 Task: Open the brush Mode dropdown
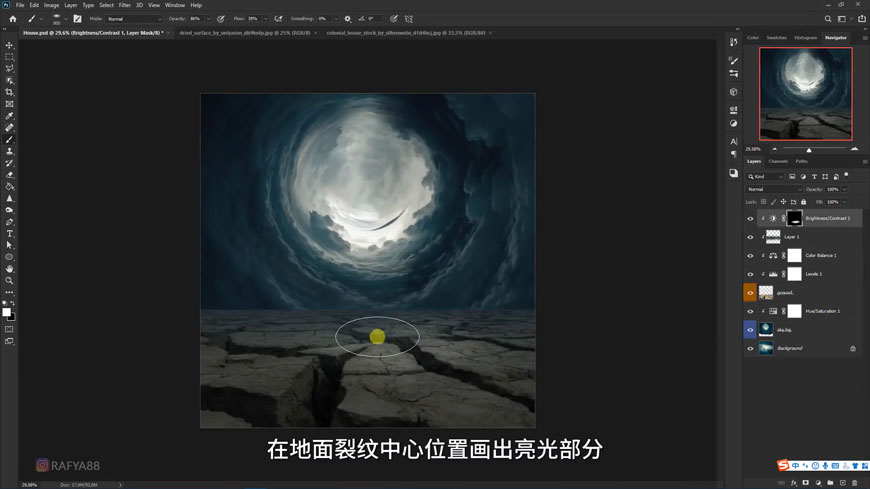(x=133, y=19)
